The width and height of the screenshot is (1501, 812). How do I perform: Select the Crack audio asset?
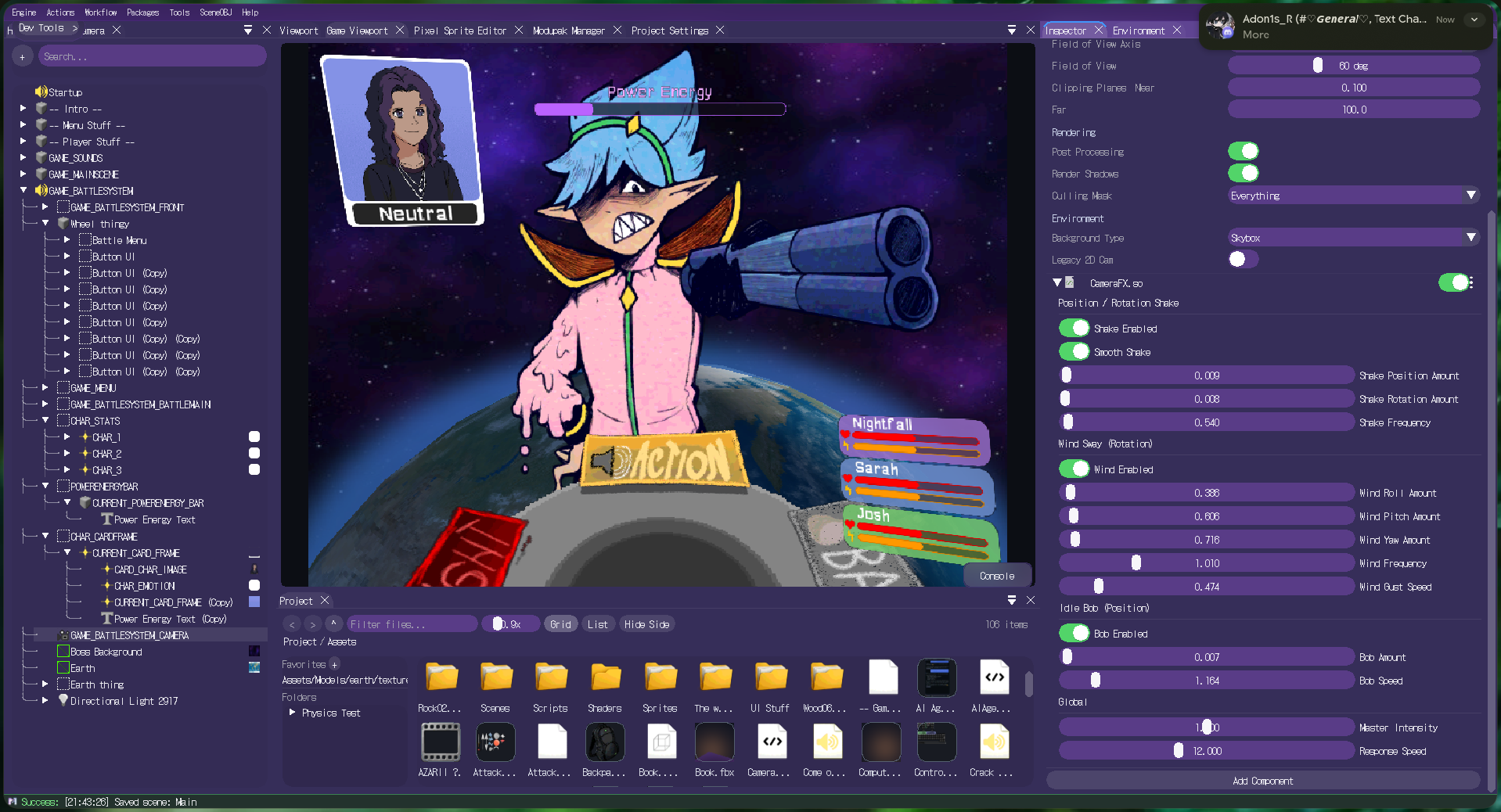pyautogui.click(x=994, y=750)
